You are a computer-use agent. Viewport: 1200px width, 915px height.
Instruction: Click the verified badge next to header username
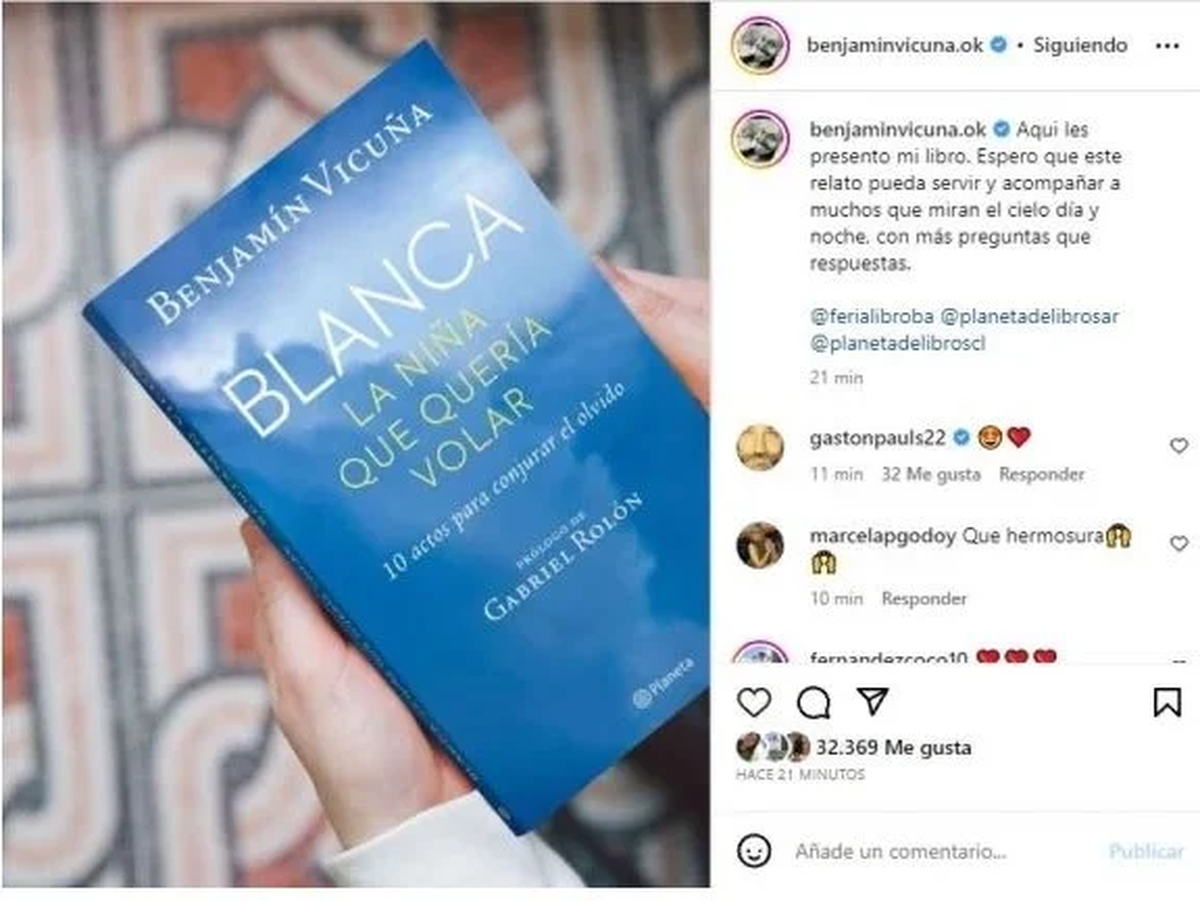pyautogui.click(x=998, y=46)
